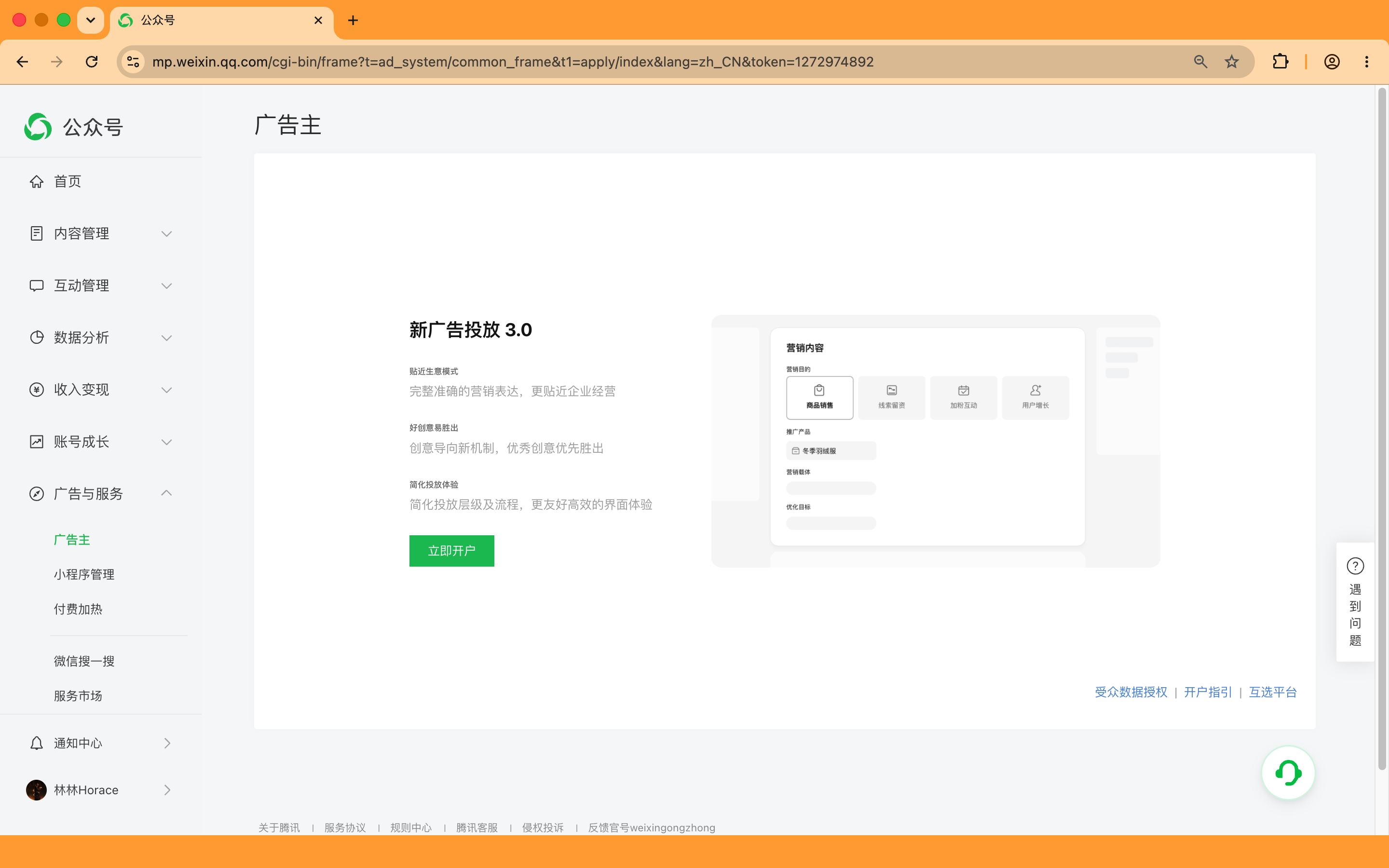The height and width of the screenshot is (868, 1389).
Task: Click the 公众号 logo icon in the sidebar
Action: 38,127
